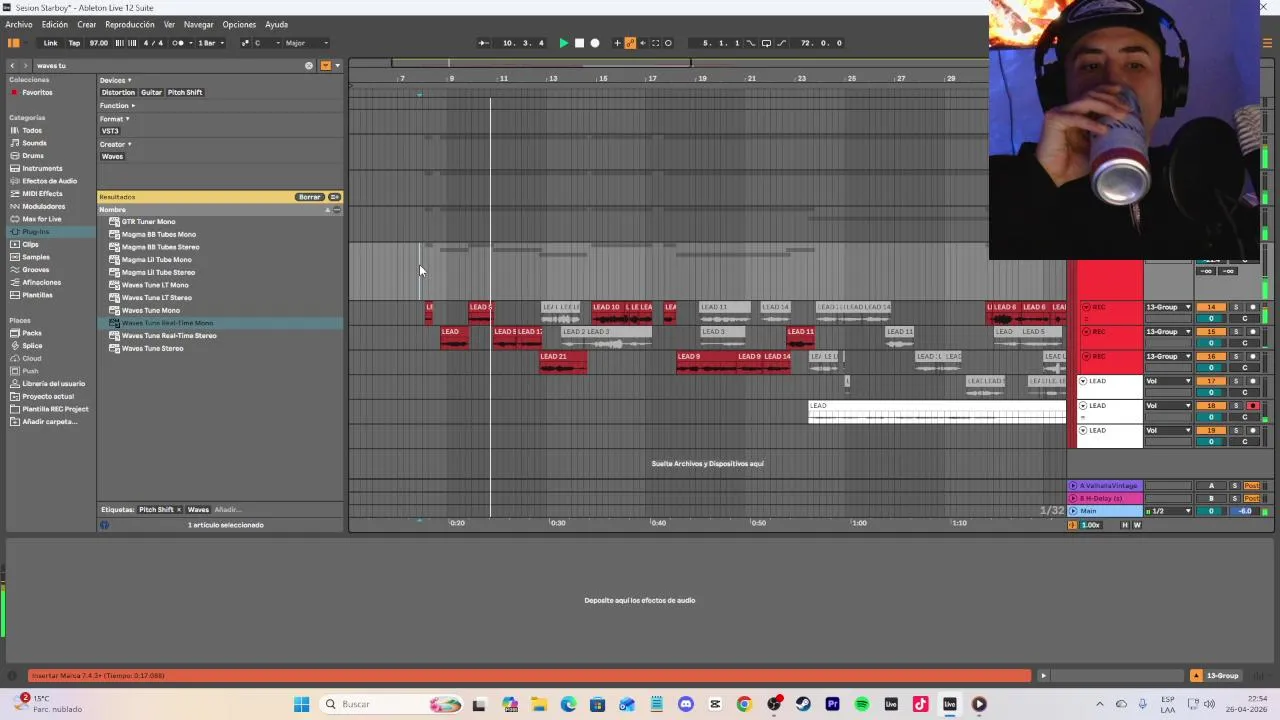
Task: Go forward in browser history
Action: point(26,65)
